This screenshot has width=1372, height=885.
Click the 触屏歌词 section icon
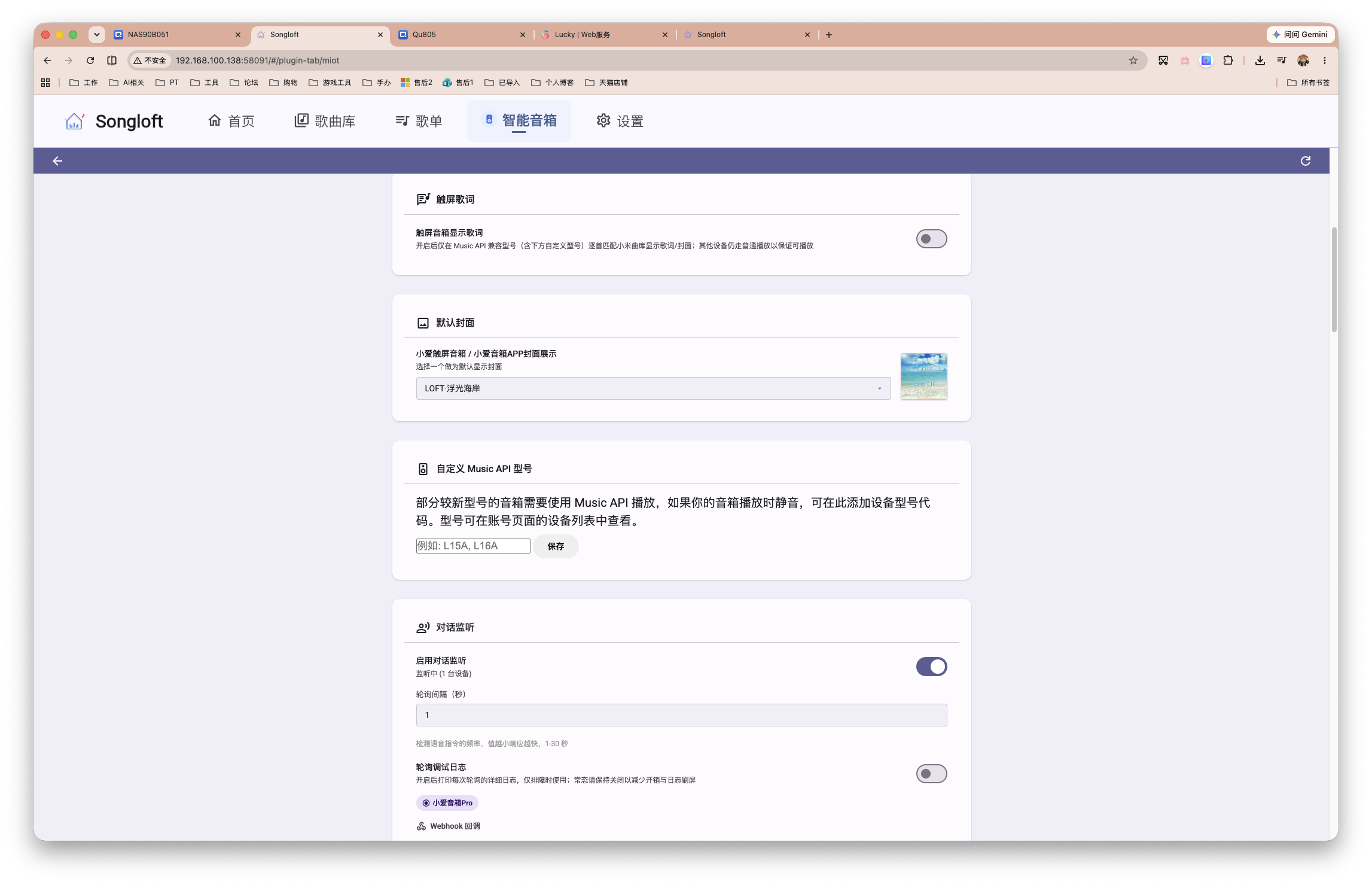pyautogui.click(x=423, y=199)
